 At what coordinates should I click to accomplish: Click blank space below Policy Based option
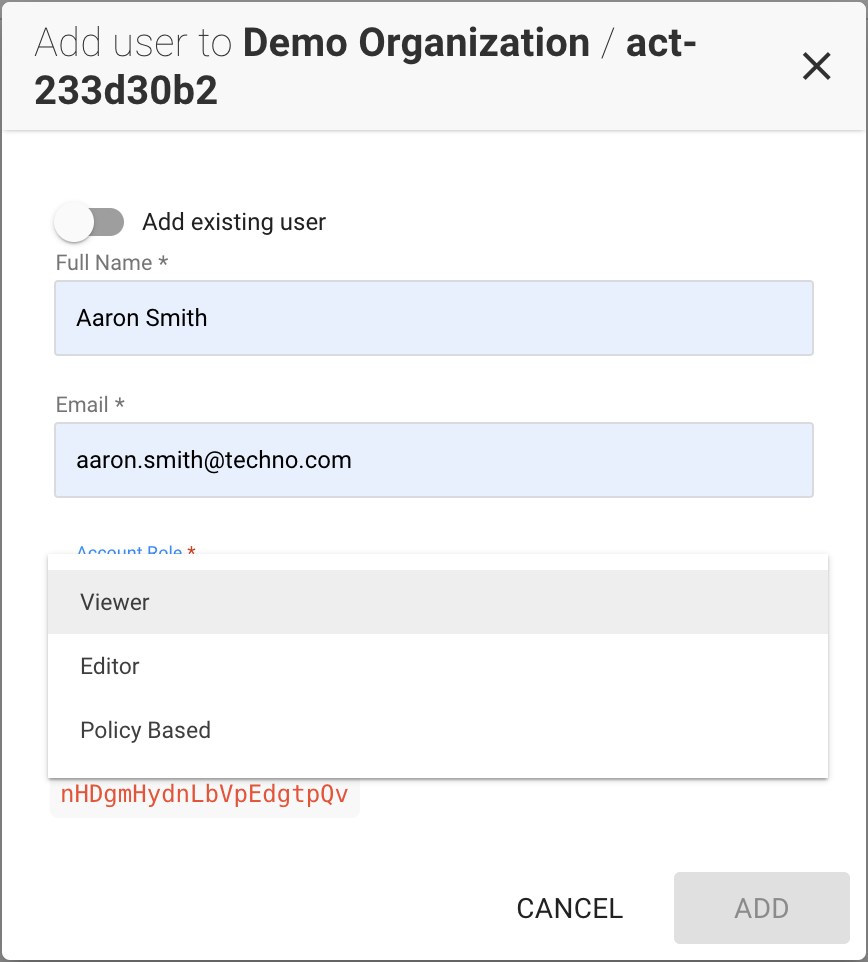[x=438, y=770]
